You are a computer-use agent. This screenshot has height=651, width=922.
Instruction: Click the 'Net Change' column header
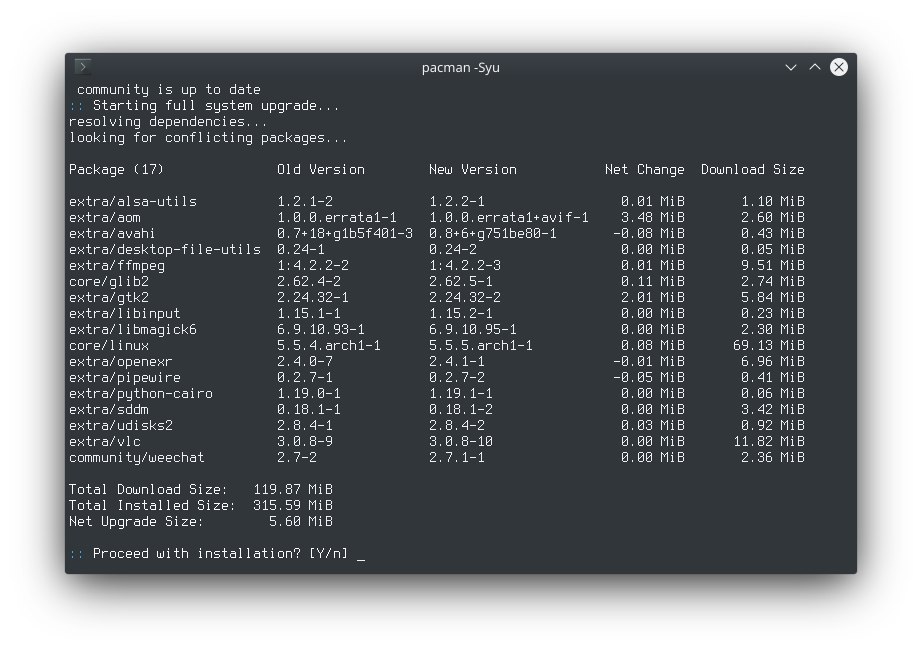(x=645, y=170)
